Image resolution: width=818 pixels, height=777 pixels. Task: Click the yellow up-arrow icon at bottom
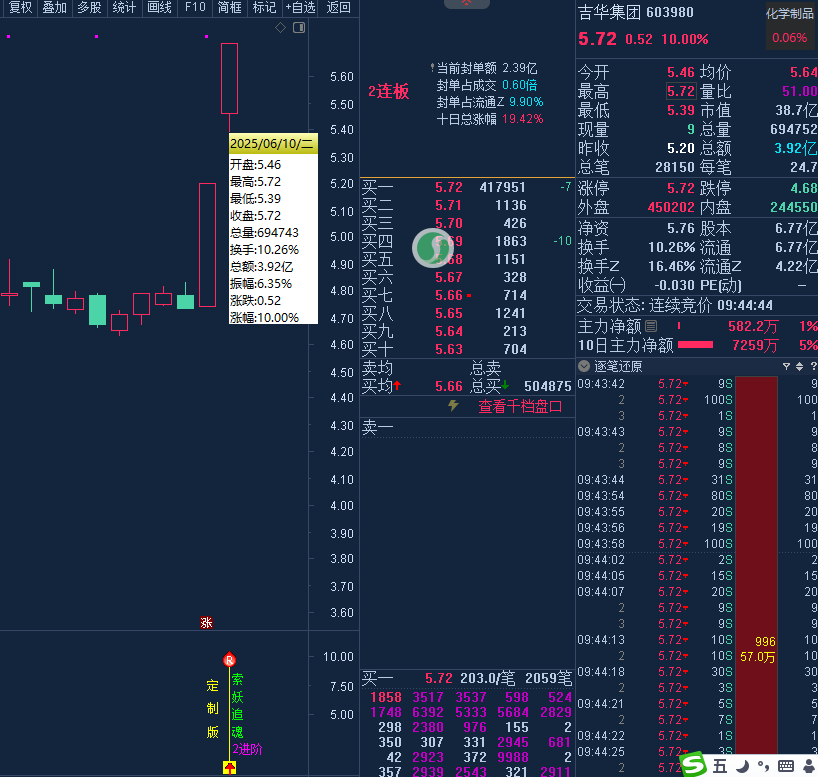pos(229,768)
